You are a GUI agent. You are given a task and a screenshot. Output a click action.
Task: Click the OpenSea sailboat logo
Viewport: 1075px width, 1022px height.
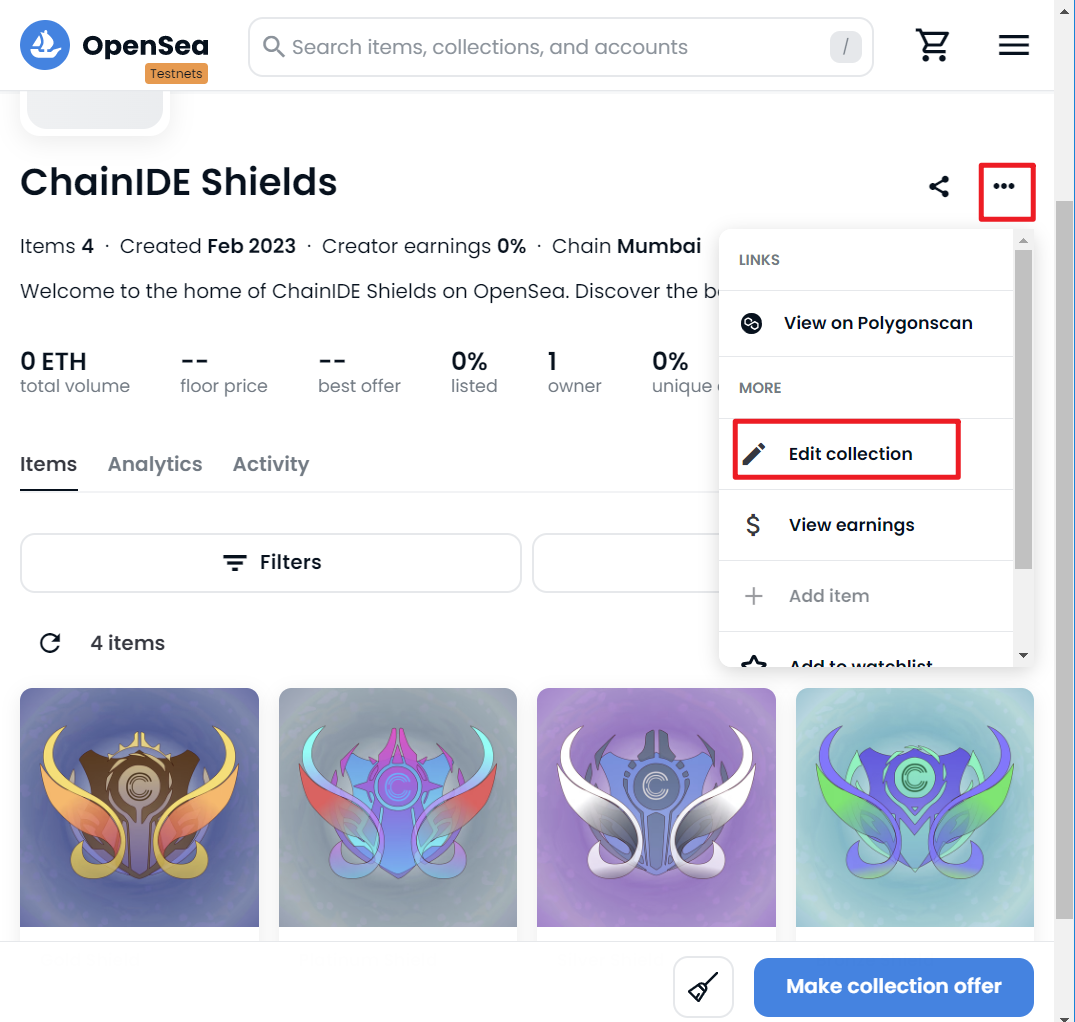(x=45, y=45)
